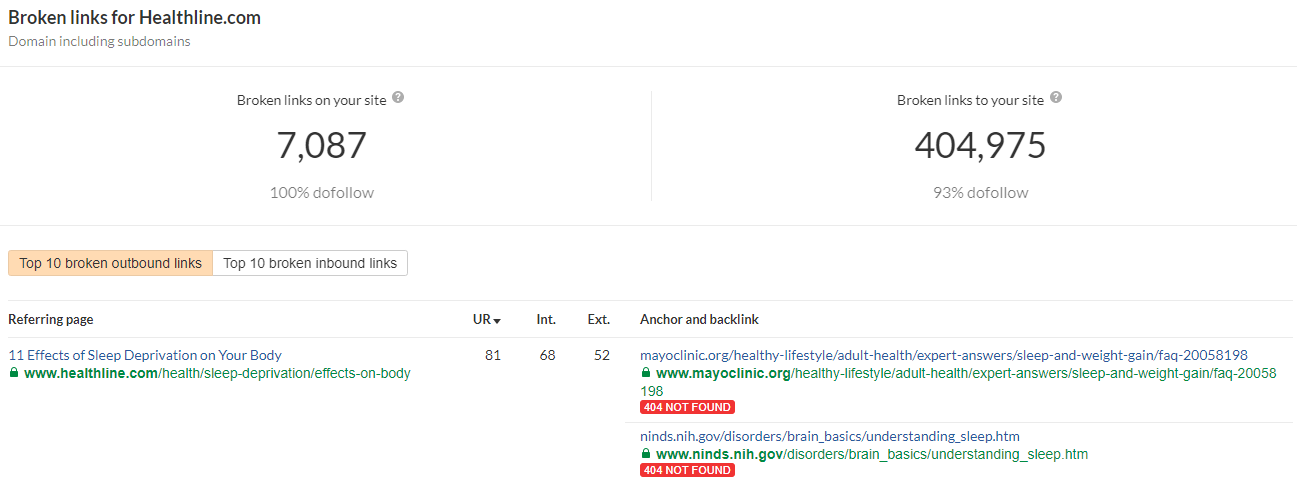Screen dimensions: 1297x481
Task: Open 11 Effects of Sleep Deprivation article link
Action: point(145,355)
